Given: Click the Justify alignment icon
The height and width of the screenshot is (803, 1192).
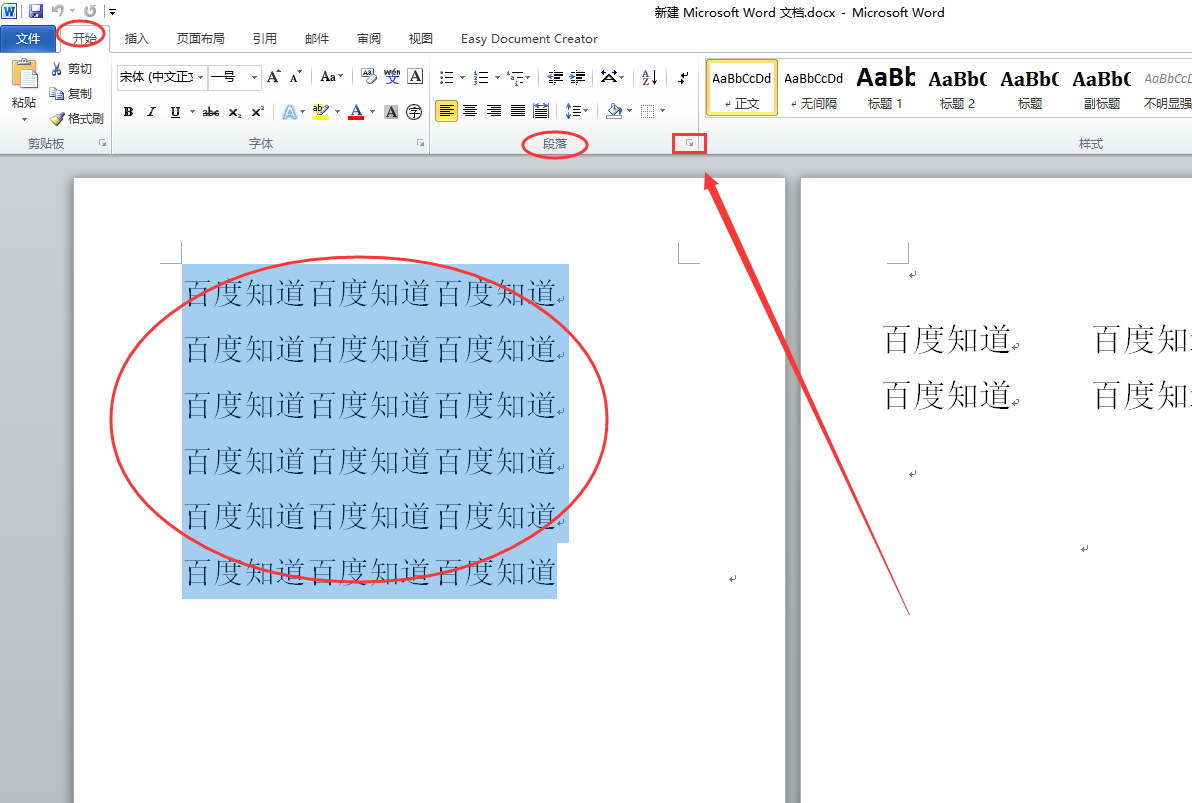Looking at the screenshot, I should (x=518, y=111).
